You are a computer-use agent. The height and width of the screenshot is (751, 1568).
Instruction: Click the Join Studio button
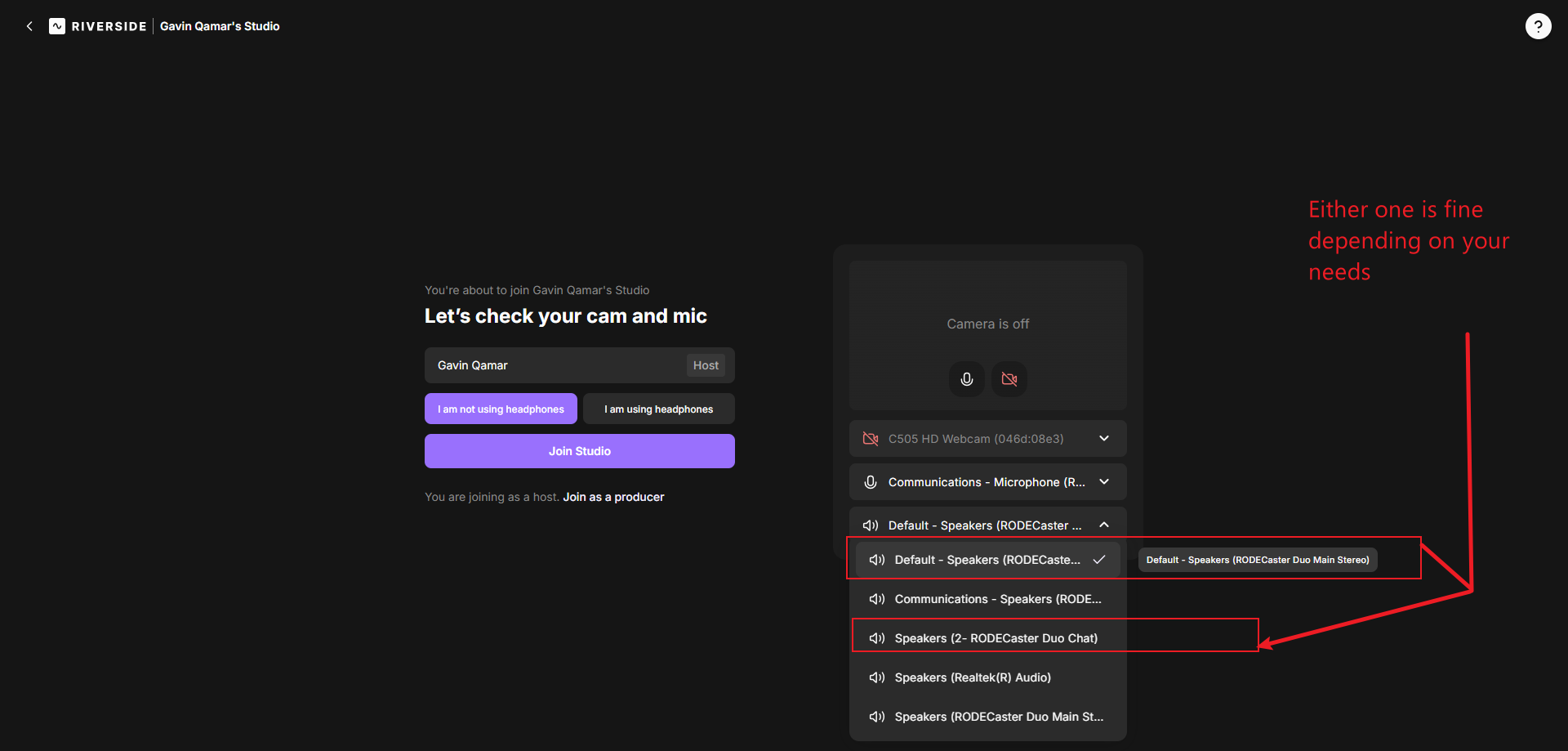click(580, 451)
